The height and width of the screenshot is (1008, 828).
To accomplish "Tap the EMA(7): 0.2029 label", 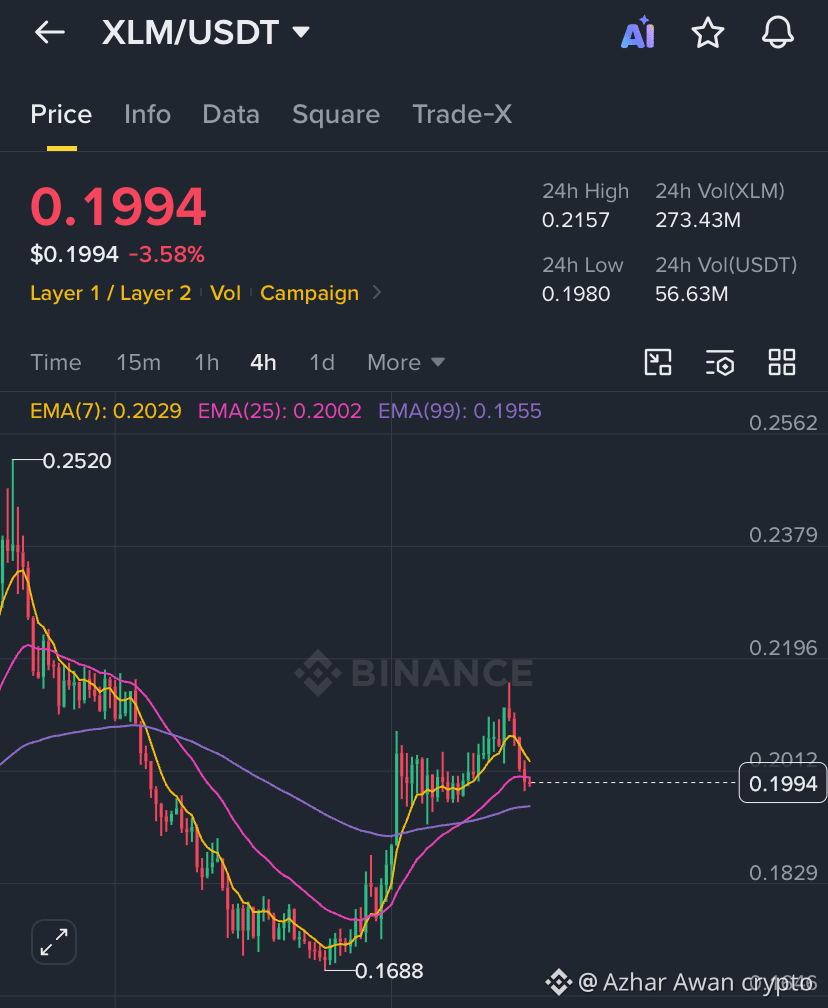I will tap(106, 411).
